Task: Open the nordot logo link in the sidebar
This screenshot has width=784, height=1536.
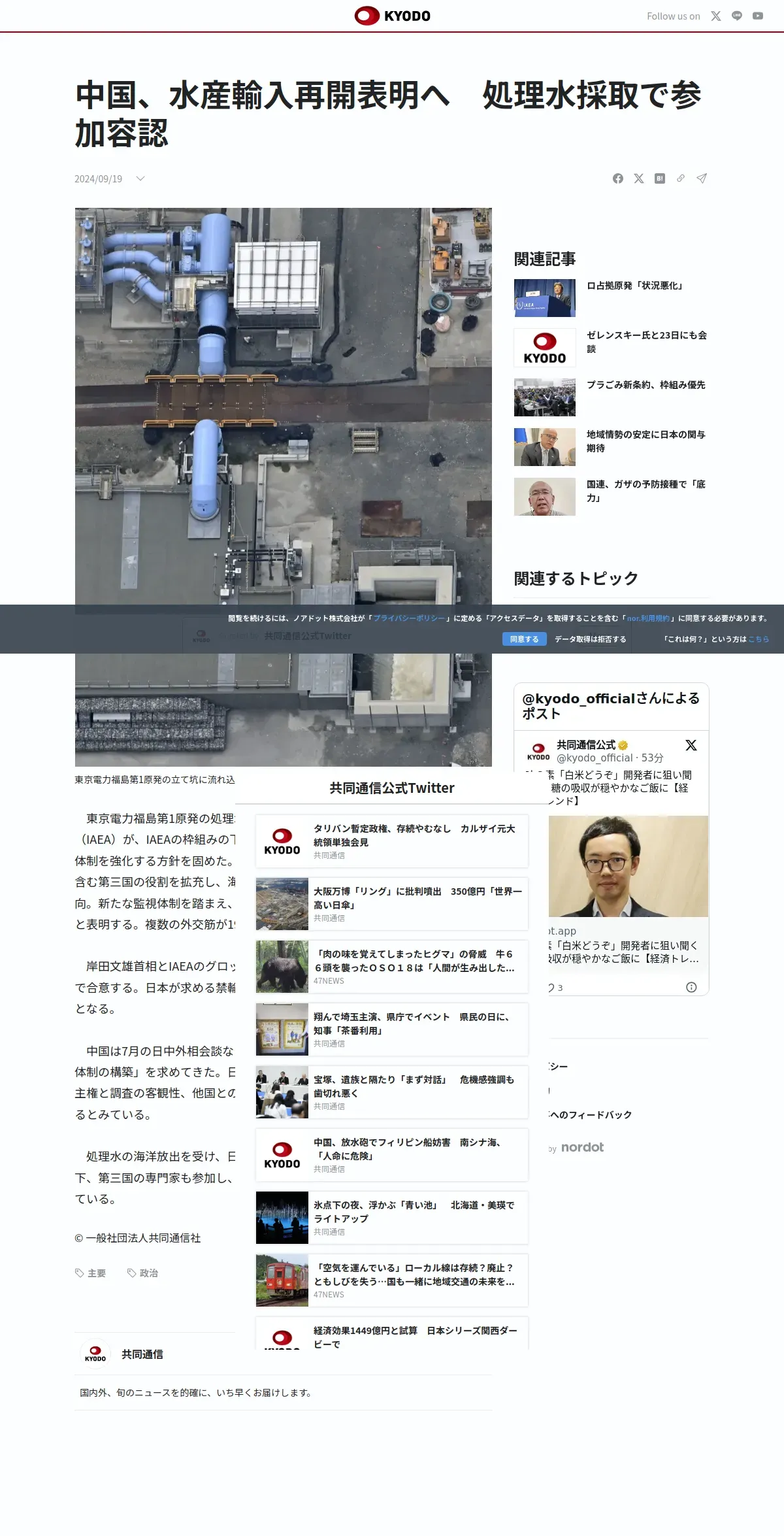Action: (582, 1147)
